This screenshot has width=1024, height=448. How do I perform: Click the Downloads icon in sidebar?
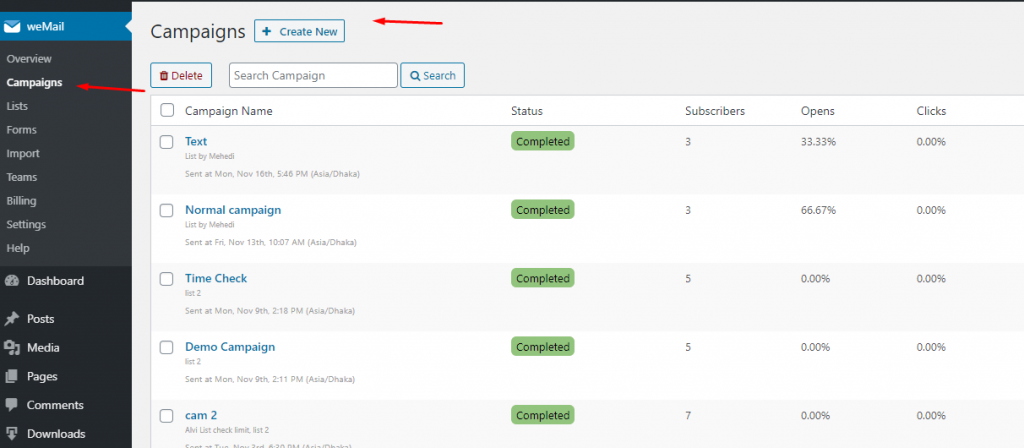12,434
